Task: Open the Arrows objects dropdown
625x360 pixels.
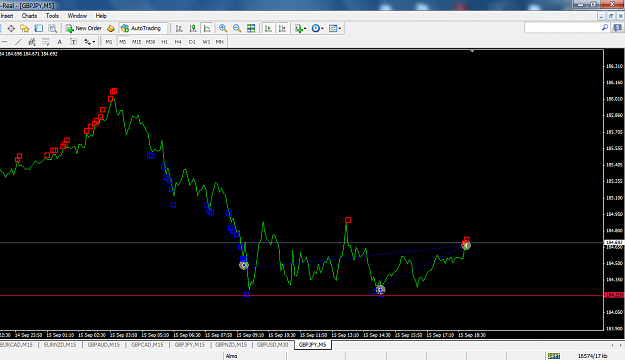Action: tap(89, 41)
